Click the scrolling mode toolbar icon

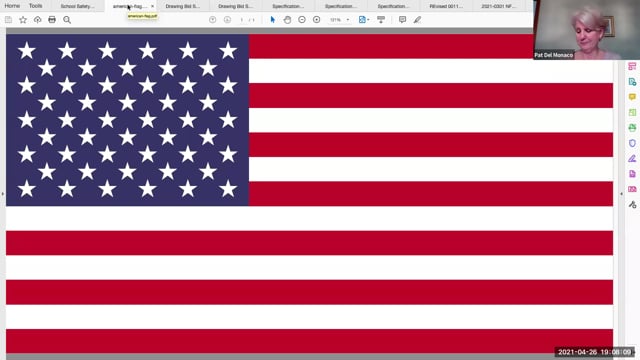[381, 20]
